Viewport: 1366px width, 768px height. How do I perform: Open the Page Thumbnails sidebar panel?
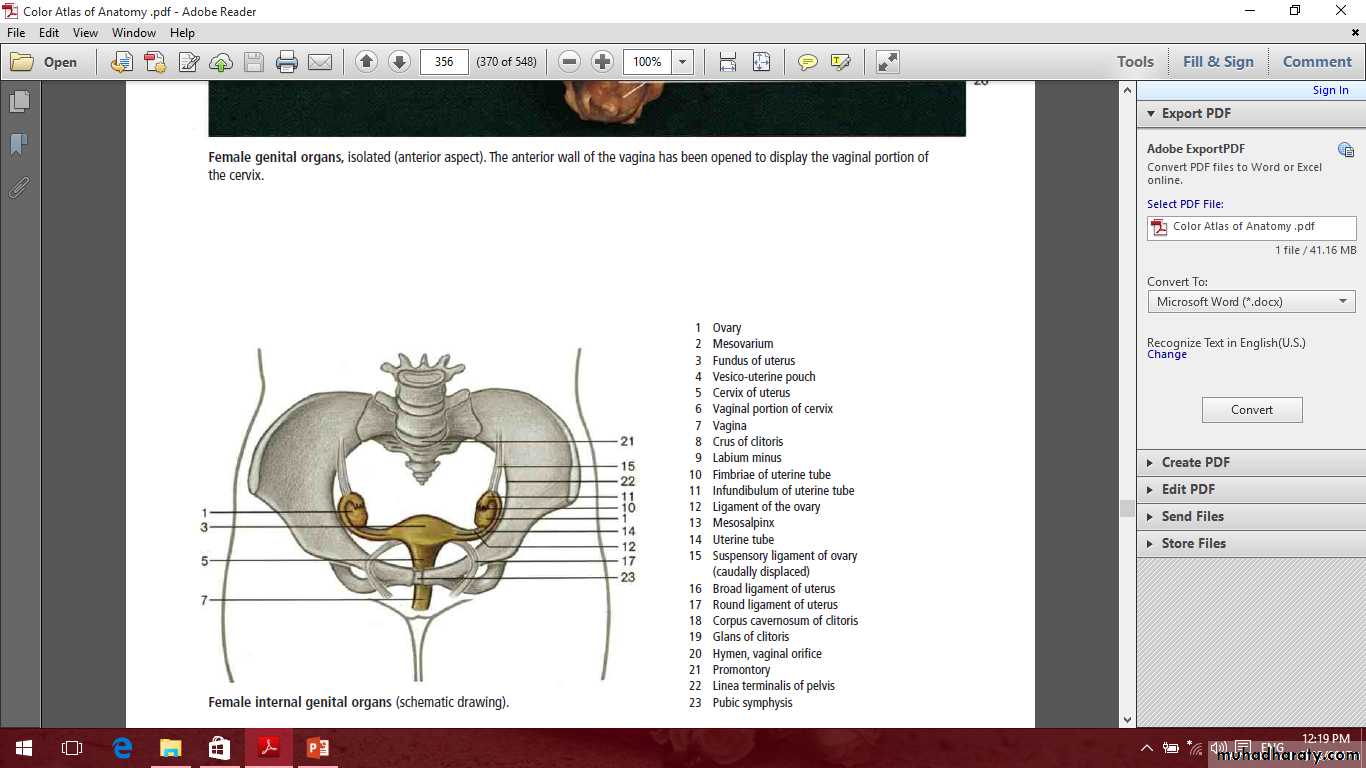pos(19,102)
